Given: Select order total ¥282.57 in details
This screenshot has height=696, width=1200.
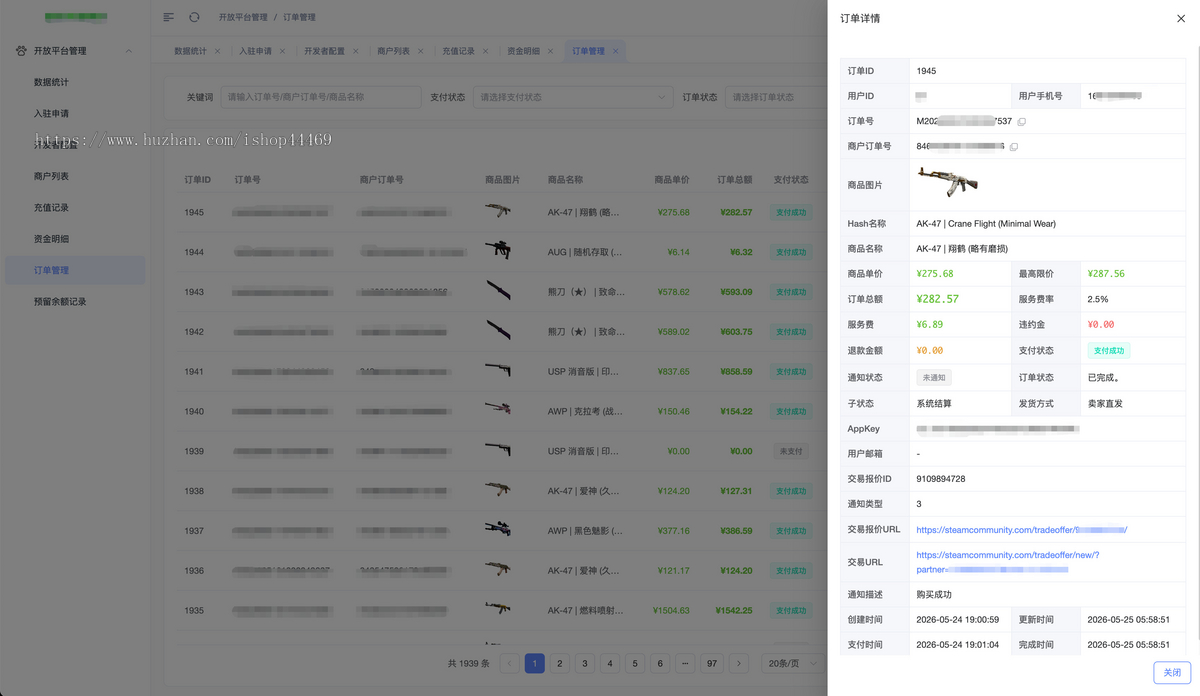Looking at the screenshot, I should pos(938,299).
